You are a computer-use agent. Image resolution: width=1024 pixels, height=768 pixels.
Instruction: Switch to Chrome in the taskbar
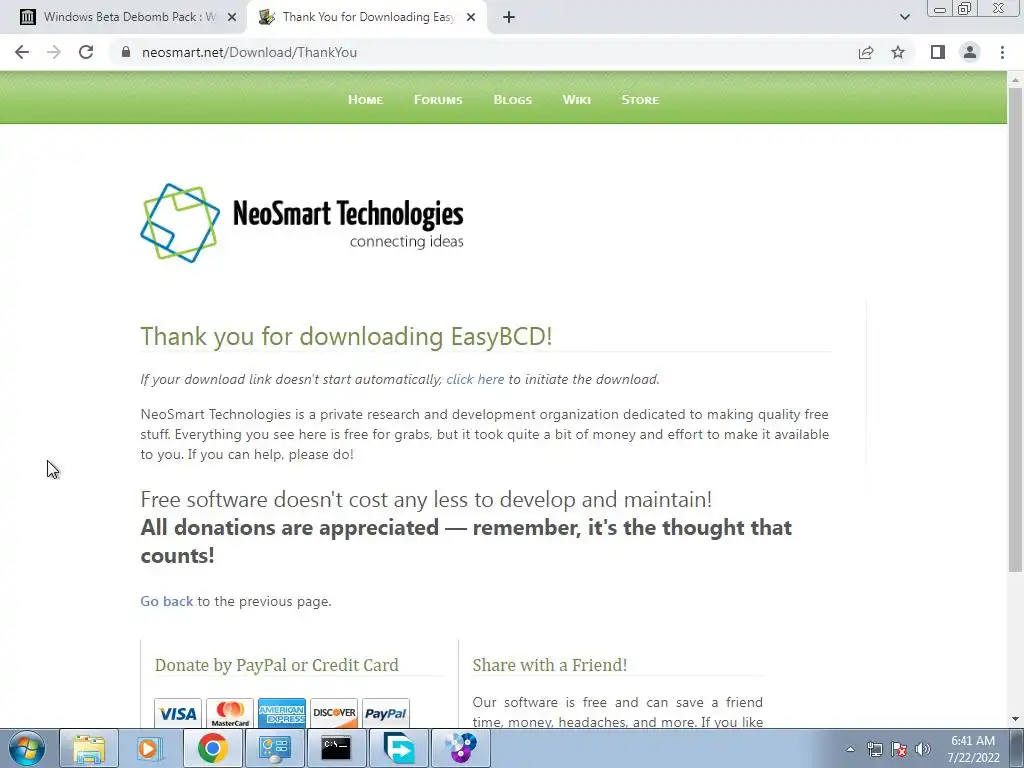(x=212, y=748)
